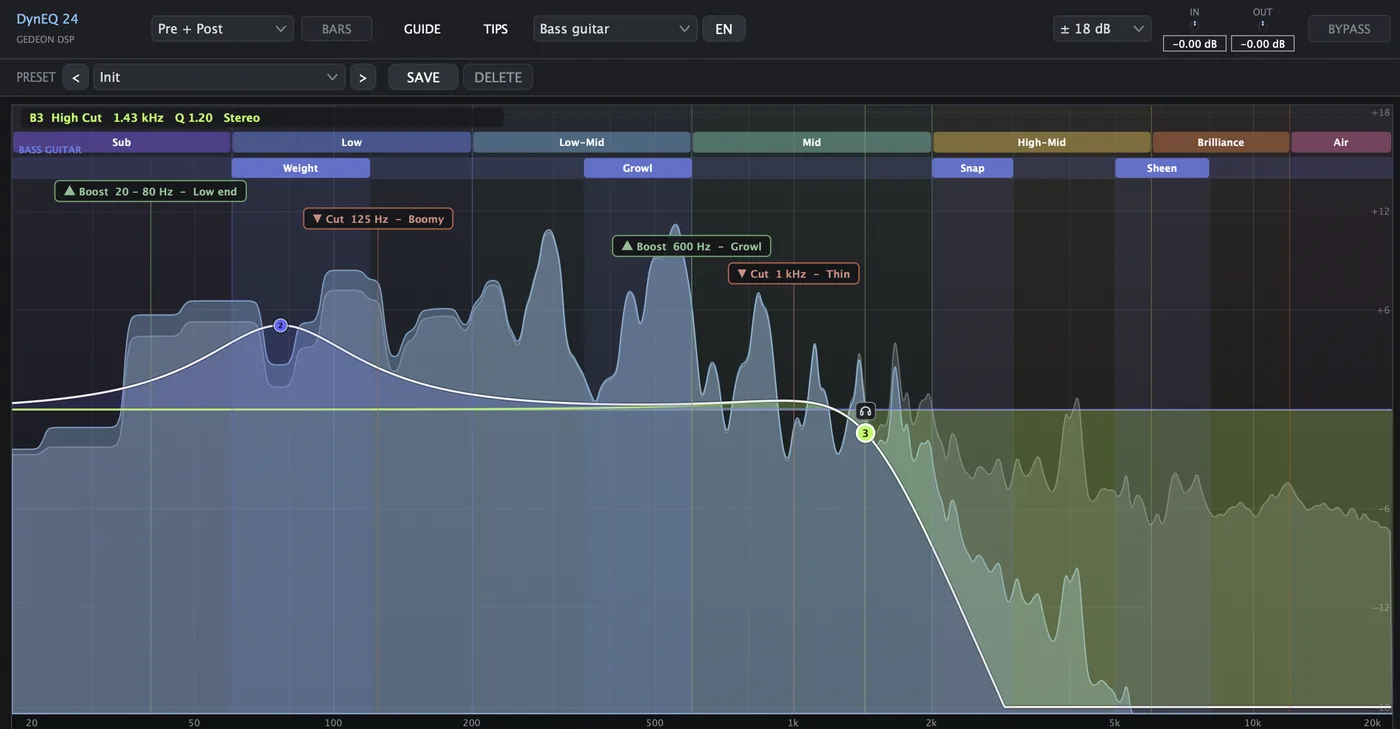The image size is (1400, 729).
Task: Toggle the BYPASS button
Action: (x=1349, y=29)
